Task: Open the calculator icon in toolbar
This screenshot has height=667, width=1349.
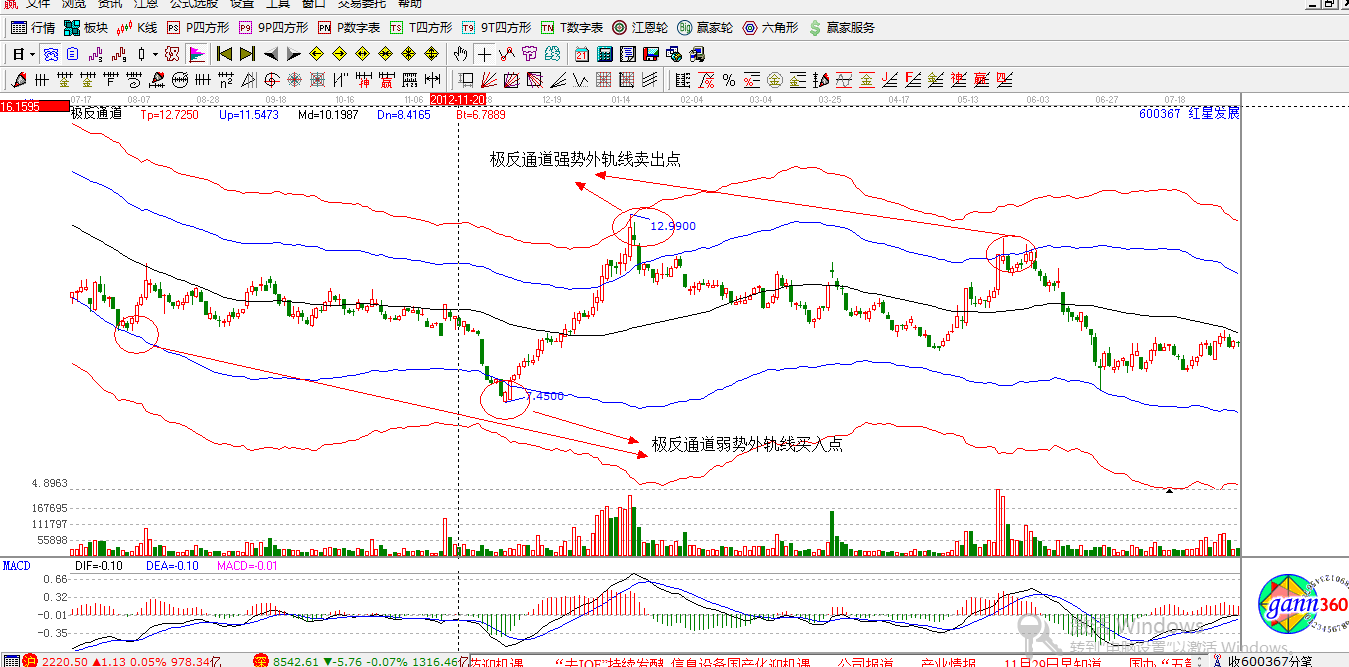Action: (606, 54)
